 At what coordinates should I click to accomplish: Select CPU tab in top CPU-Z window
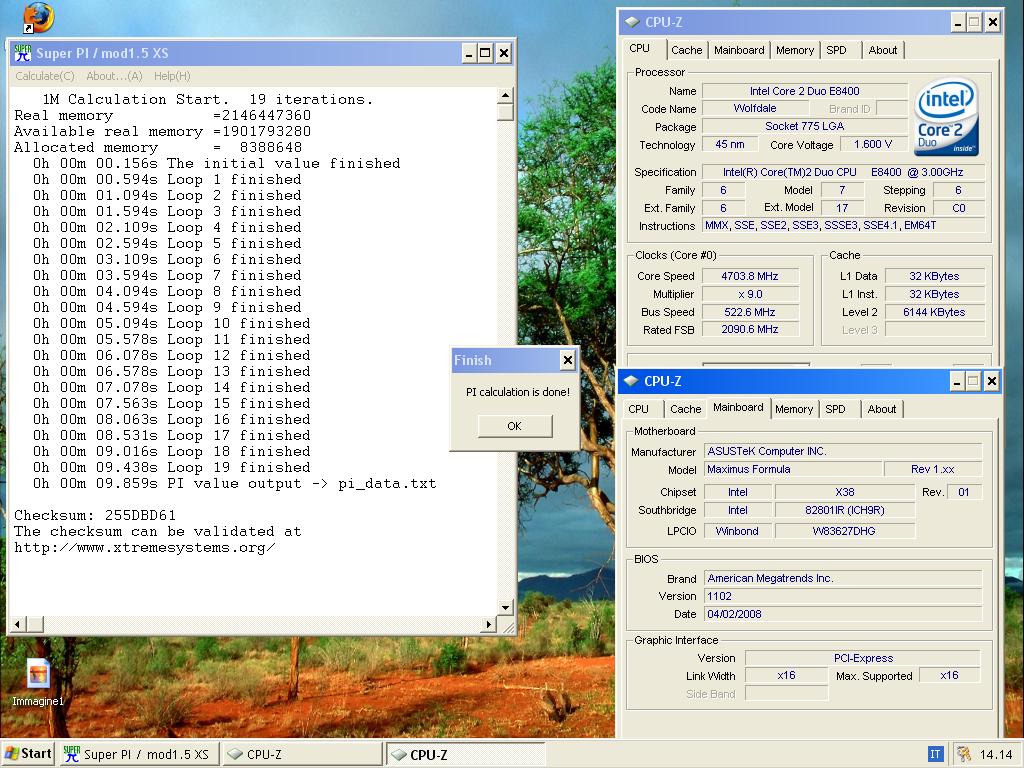click(639, 48)
